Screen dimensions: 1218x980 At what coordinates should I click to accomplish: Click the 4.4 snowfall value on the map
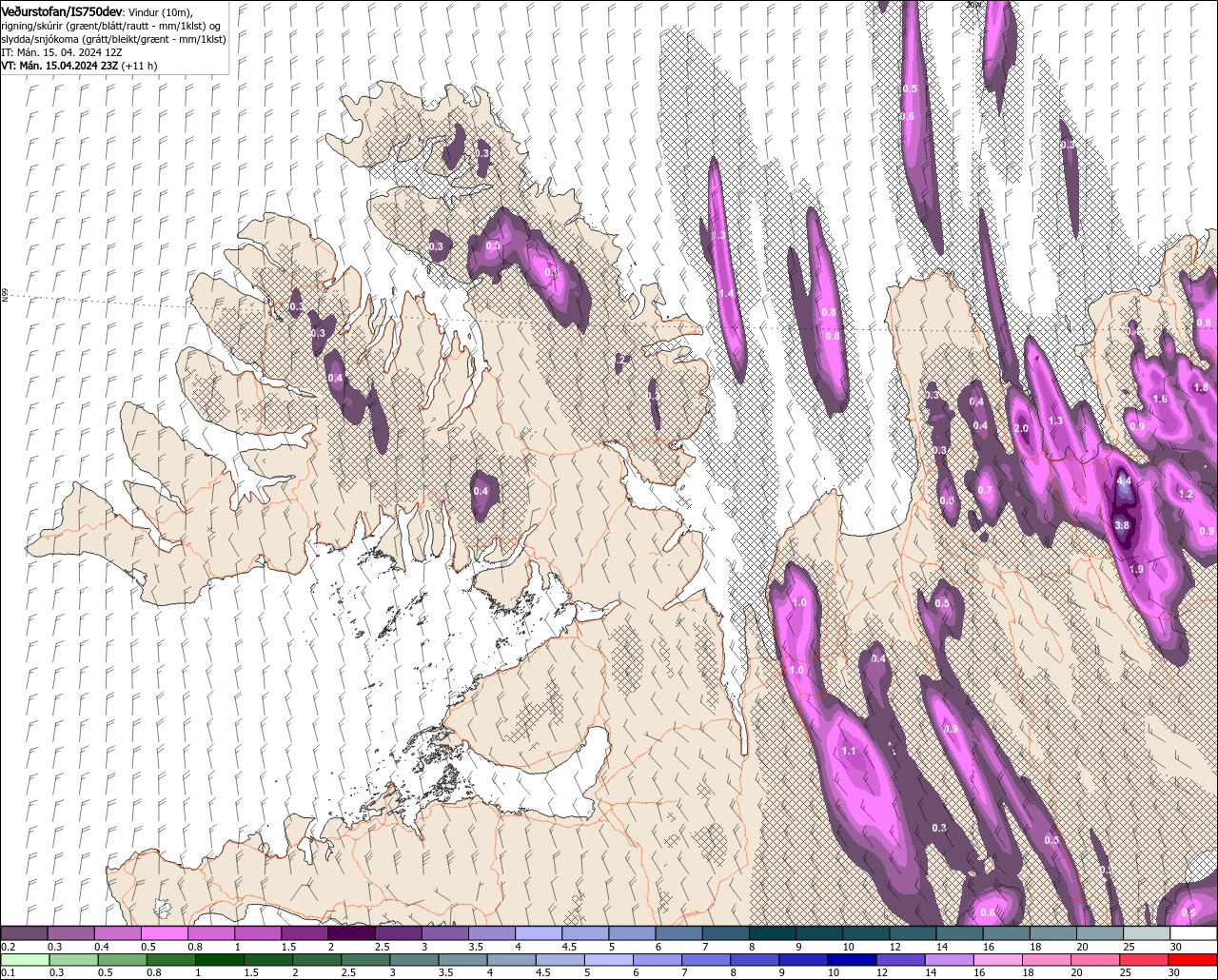coord(1124,481)
